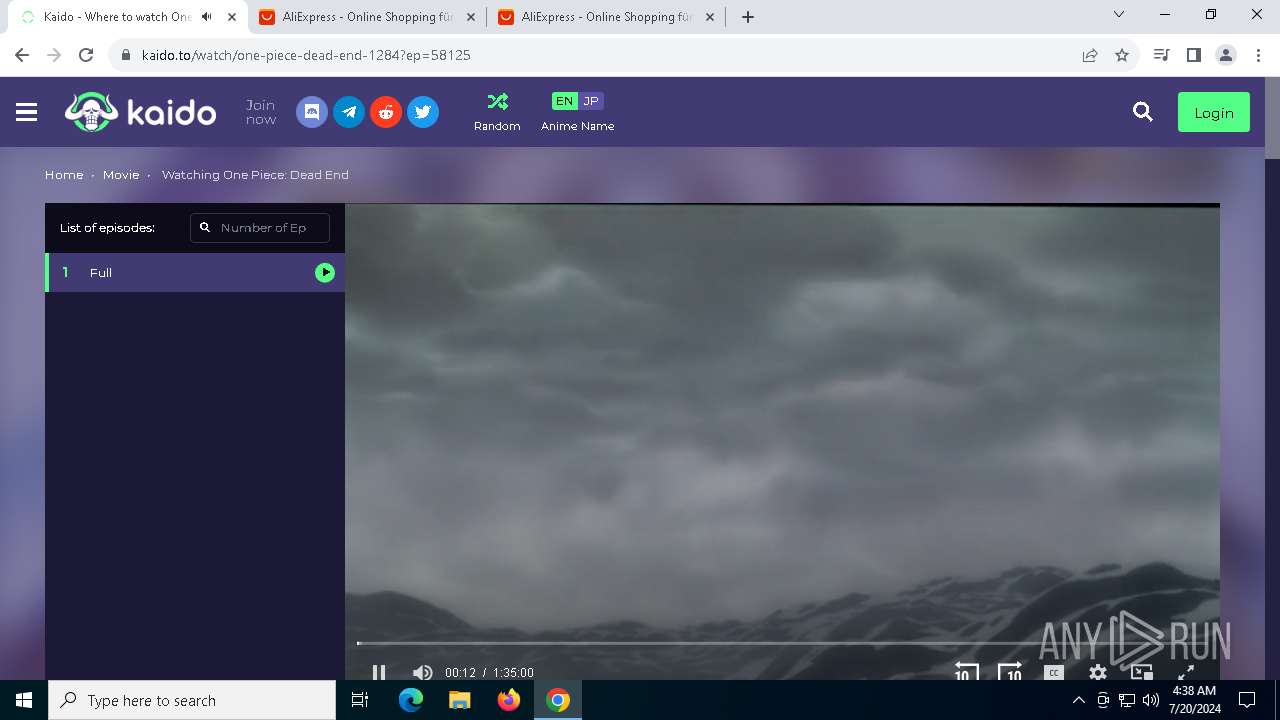Open a new browser tab
The width and height of the screenshot is (1280, 720).
click(x=748, y=17)
